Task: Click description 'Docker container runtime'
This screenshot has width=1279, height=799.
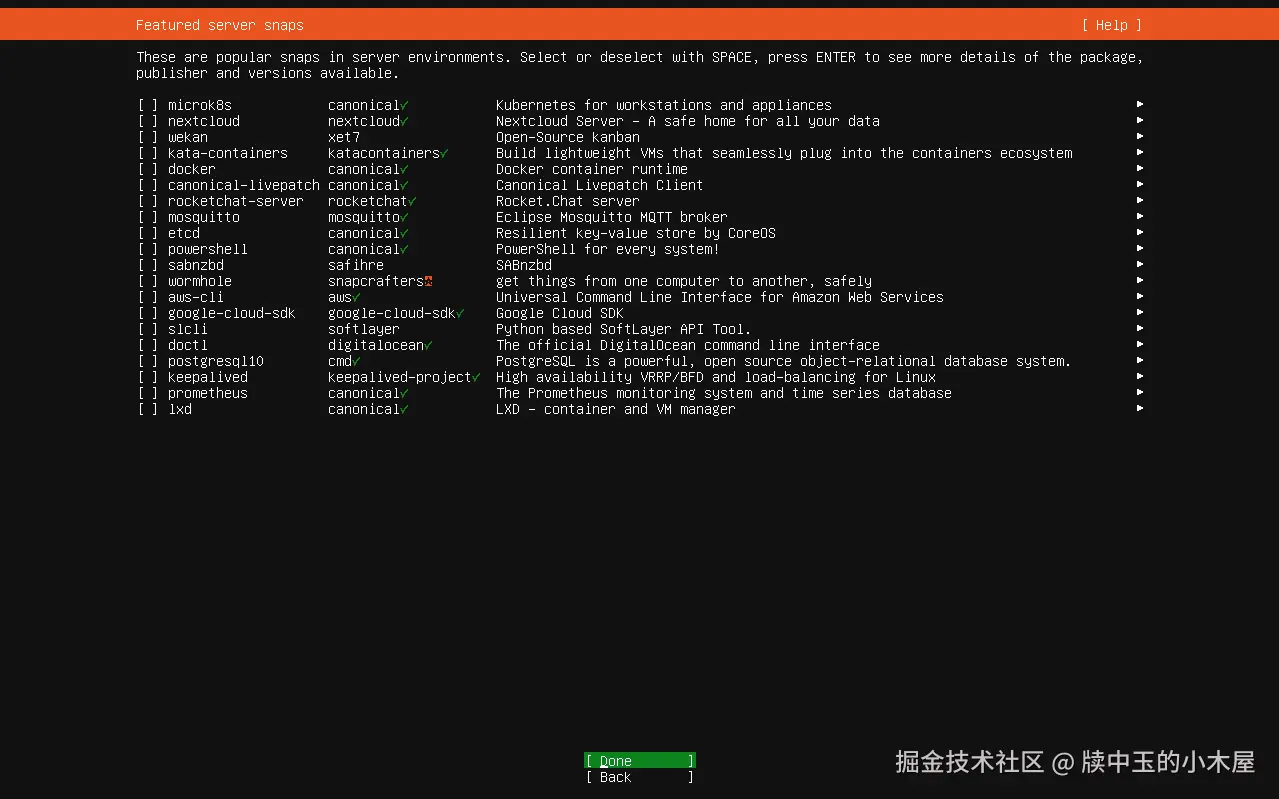Action: click(x=592, y=169)
